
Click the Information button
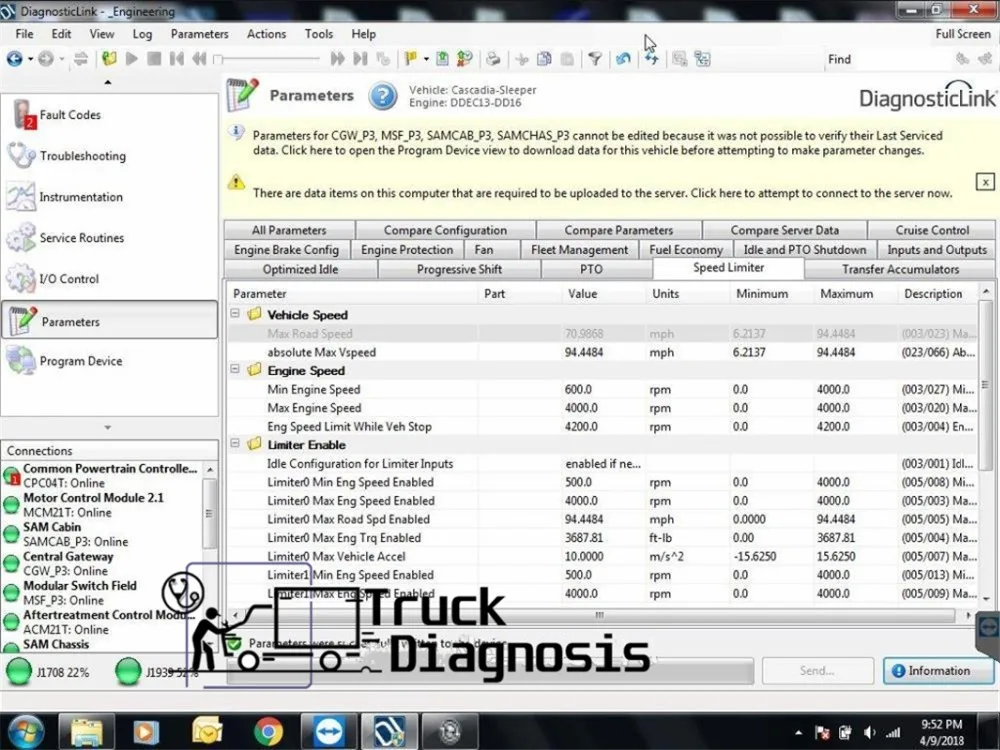point(938,671)
